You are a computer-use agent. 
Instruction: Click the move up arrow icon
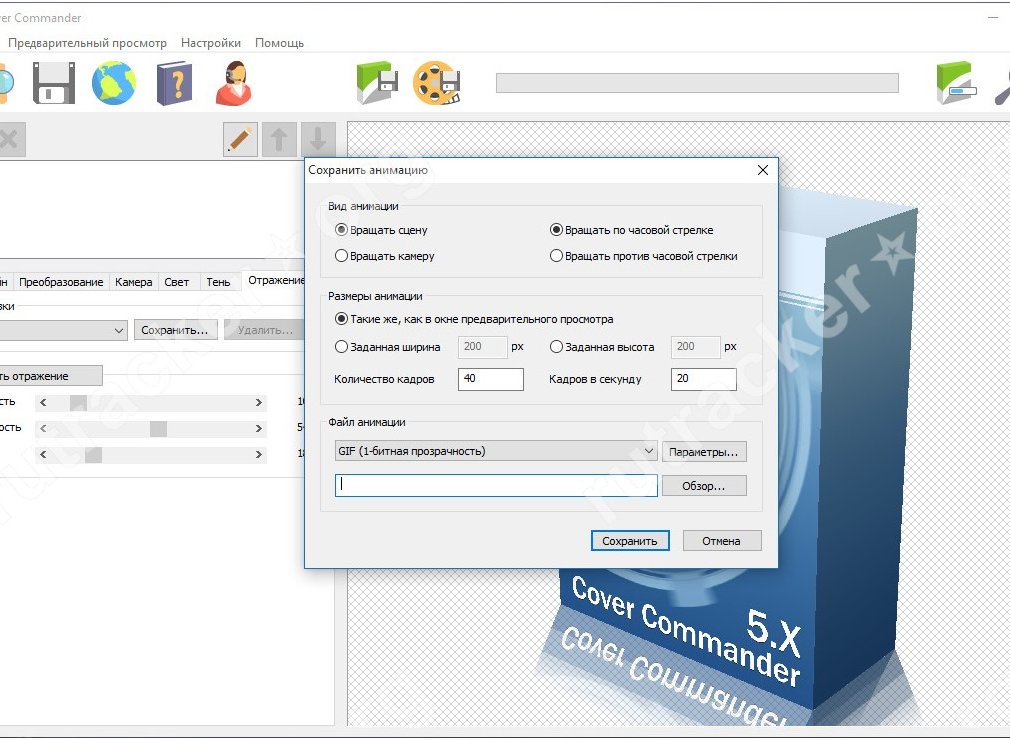point(279,139)
